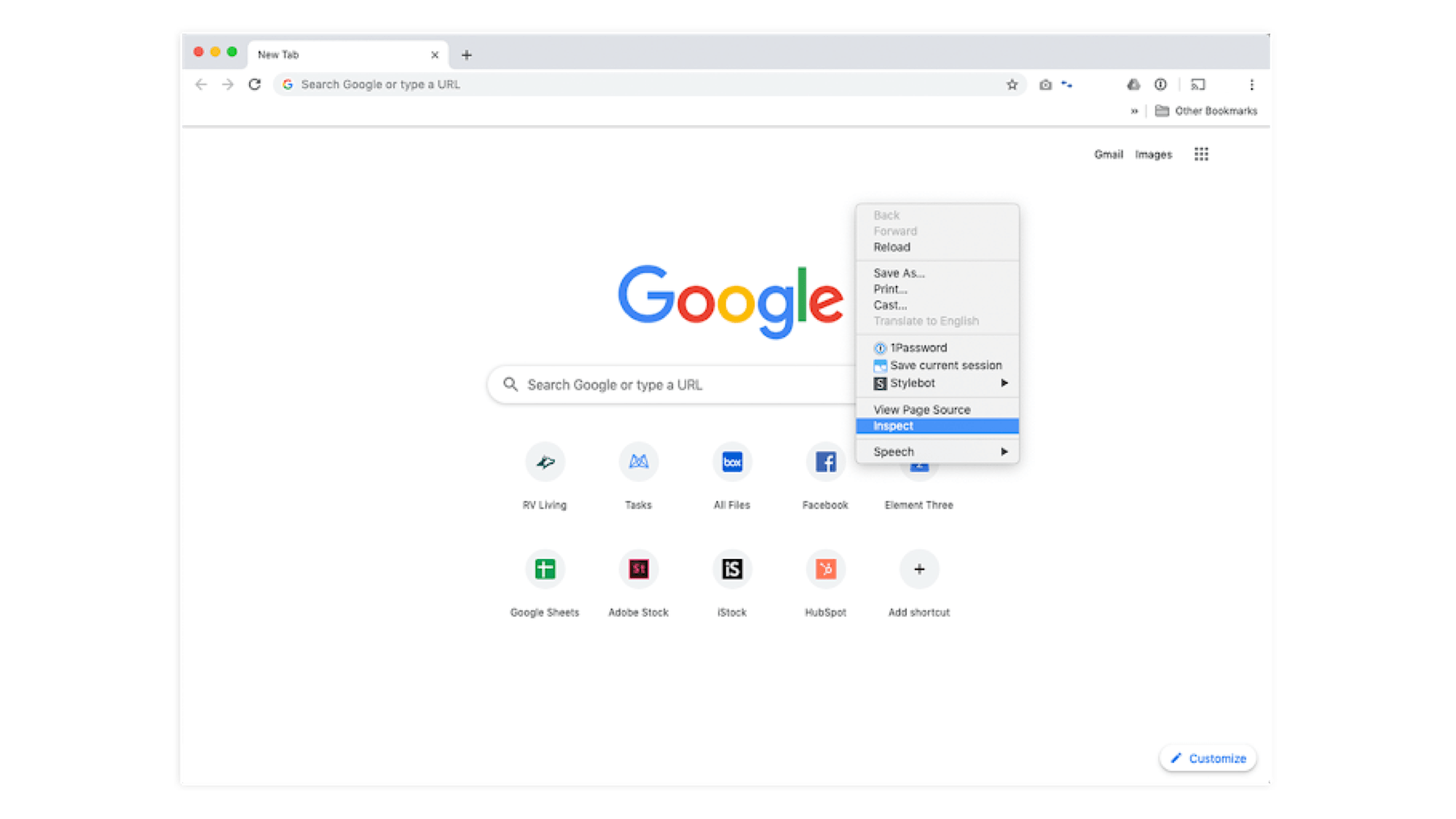Open the HubSpot shortcut
Image resolution: width=1456 pixels, height=819 pixels.
(825, 569)
